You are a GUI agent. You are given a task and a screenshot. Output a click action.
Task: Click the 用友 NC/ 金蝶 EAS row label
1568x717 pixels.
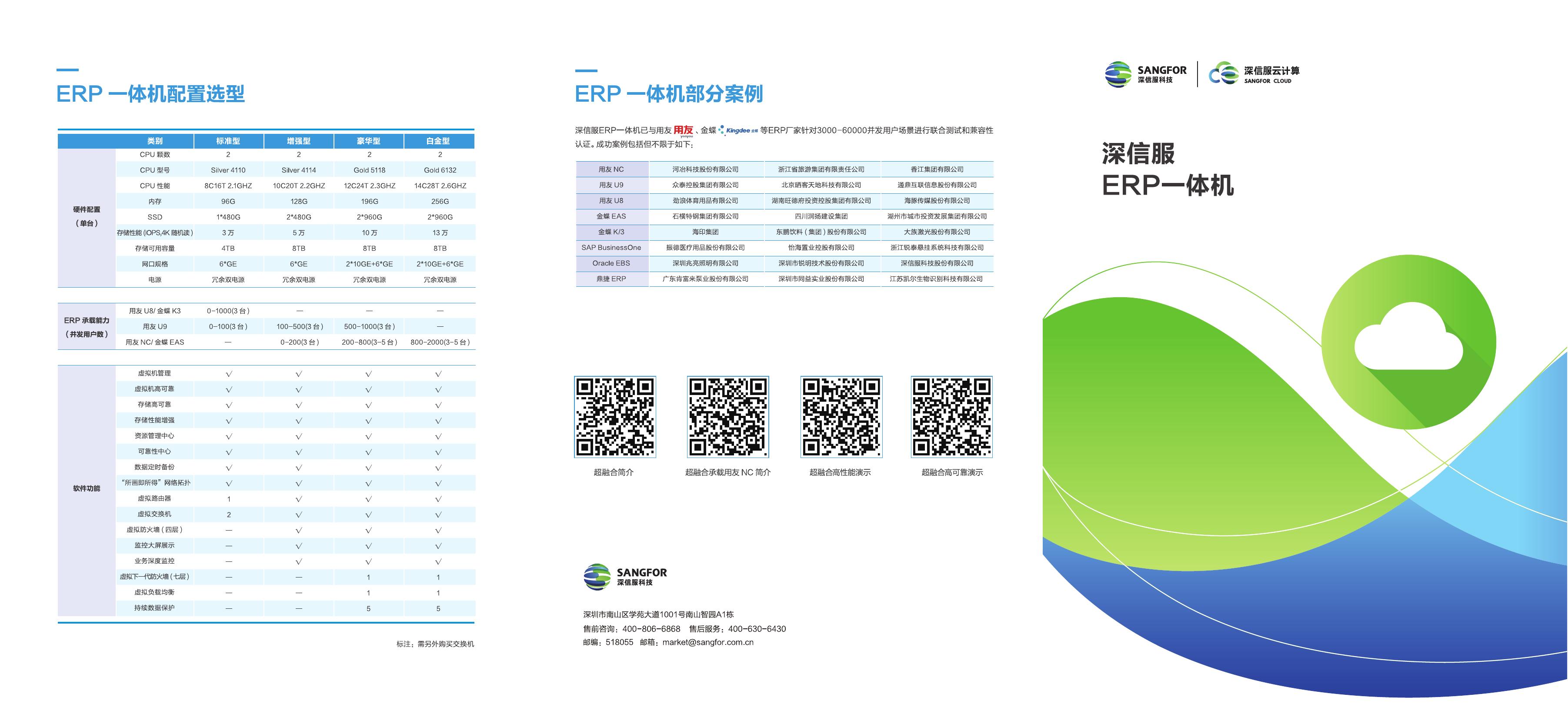click(155, 342)
